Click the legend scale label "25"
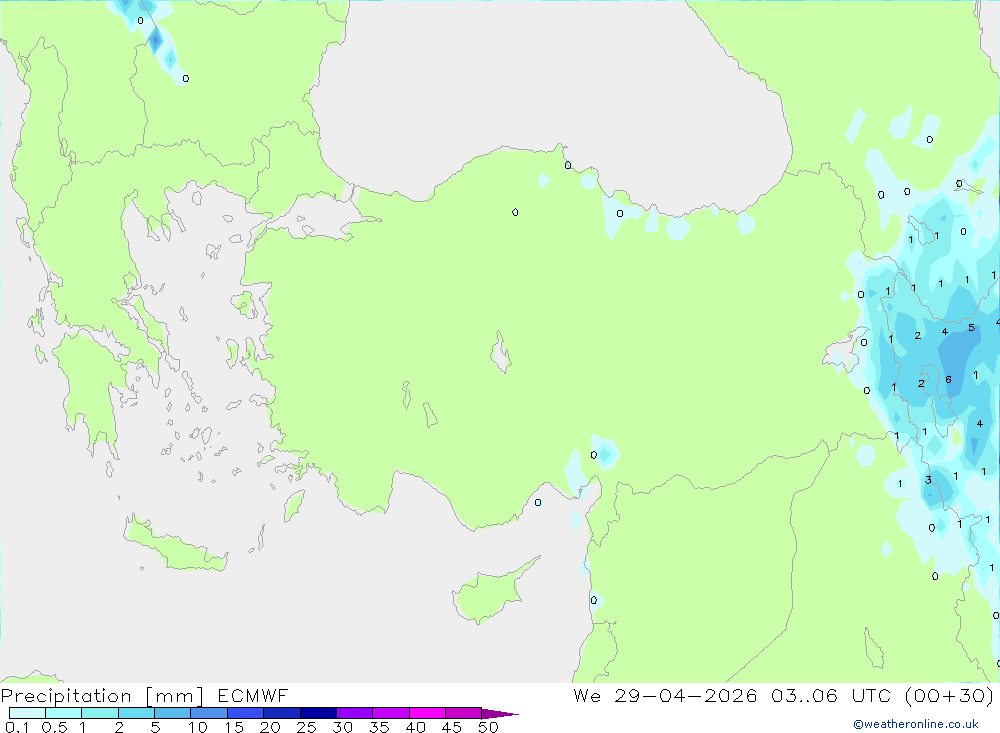The height and width of the screenshot is (733, 1000). [306, 727]
